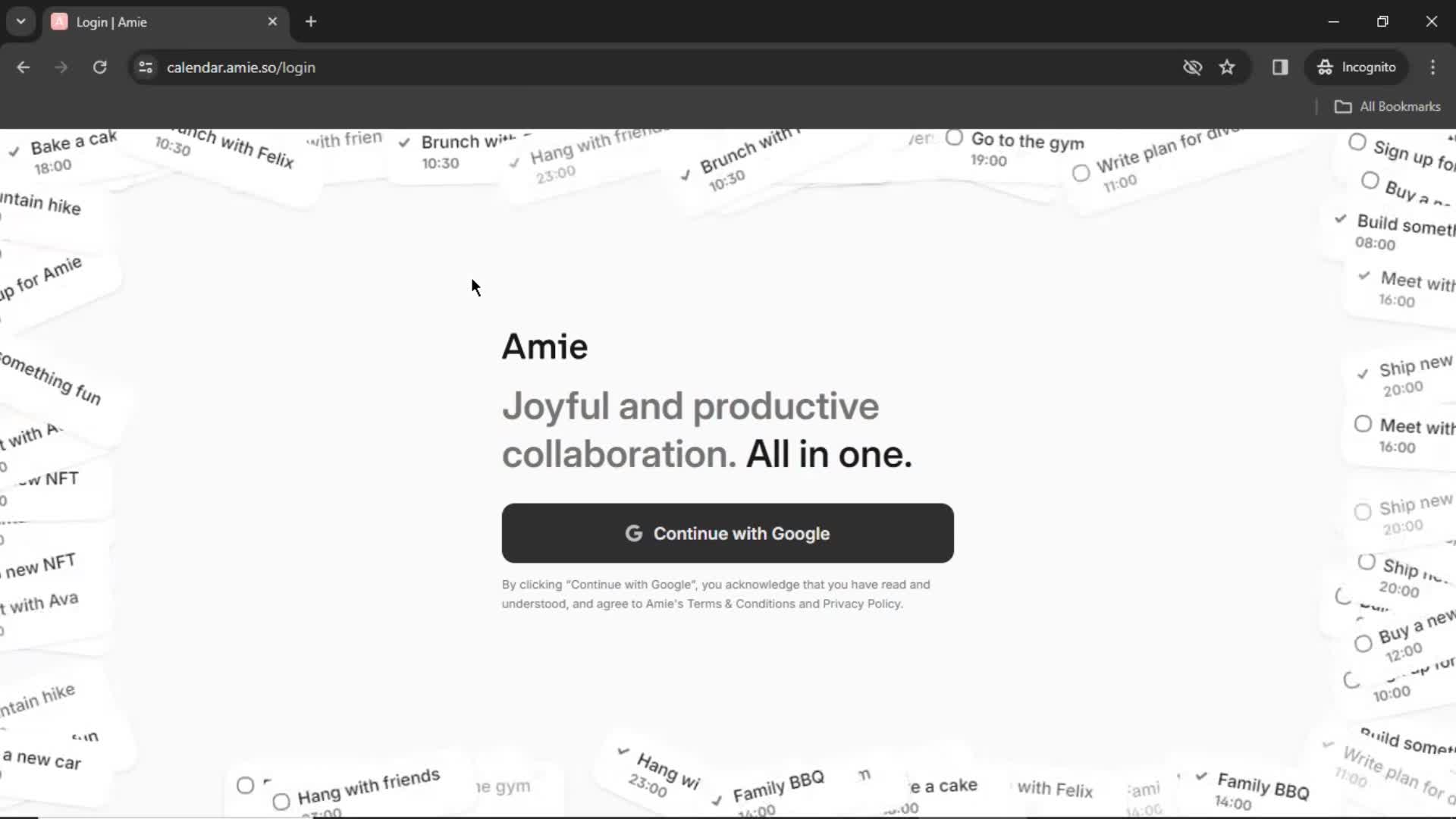This screenshot has height=819, width=1456.
Task: Click the eye-slash privacy icon in address bar
Action: pyautogui.click(x=1192, y=67)
